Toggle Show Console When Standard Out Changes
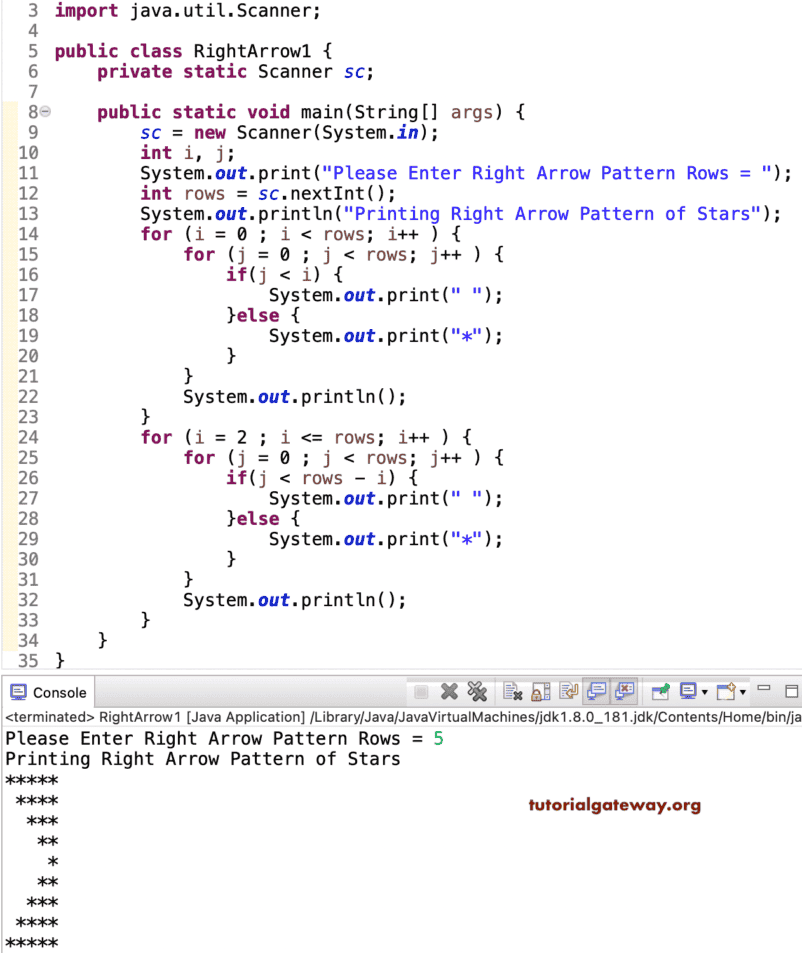802x953 pixels. coord(597,691)
